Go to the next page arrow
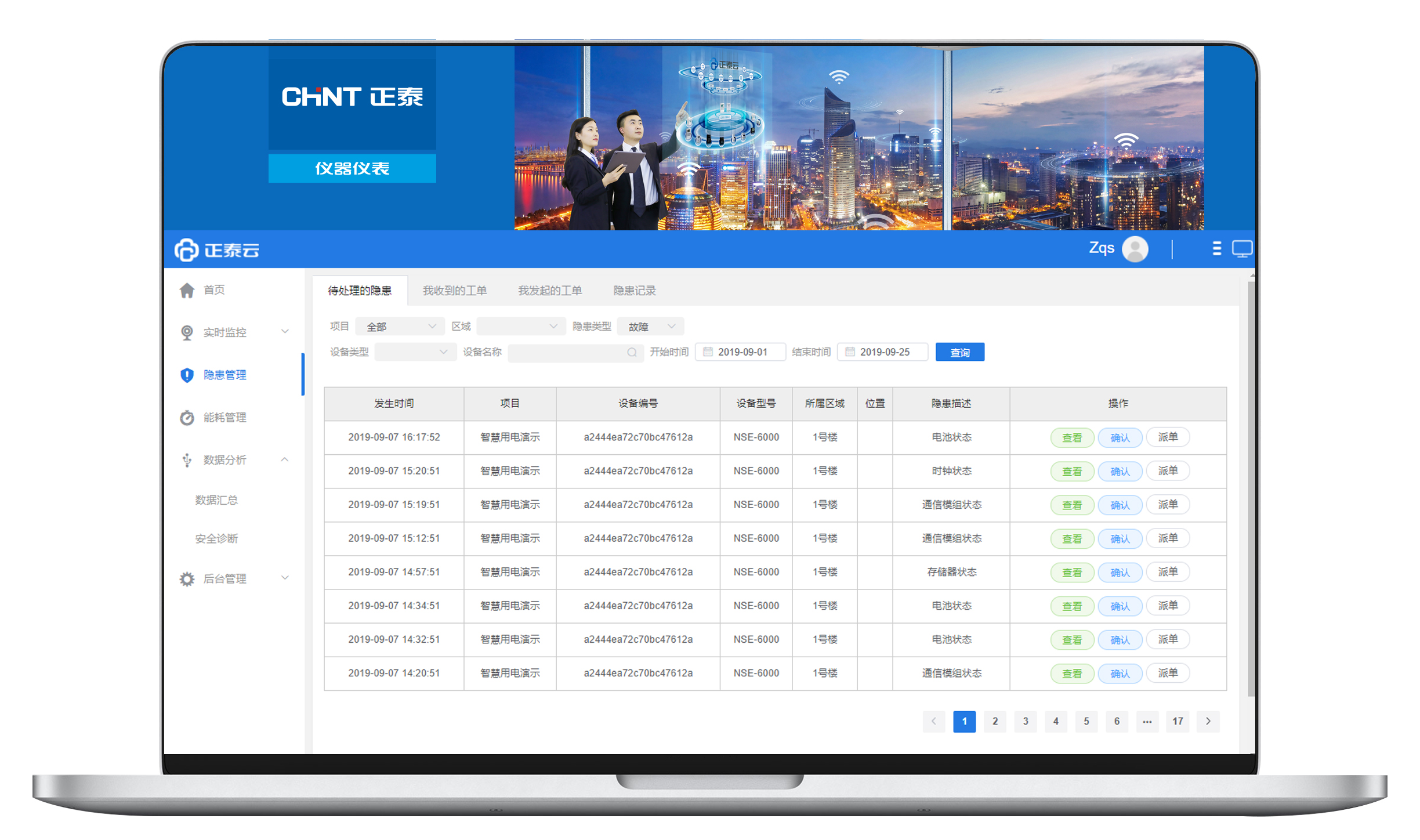1420x840 pixels. click(1208, 721)
